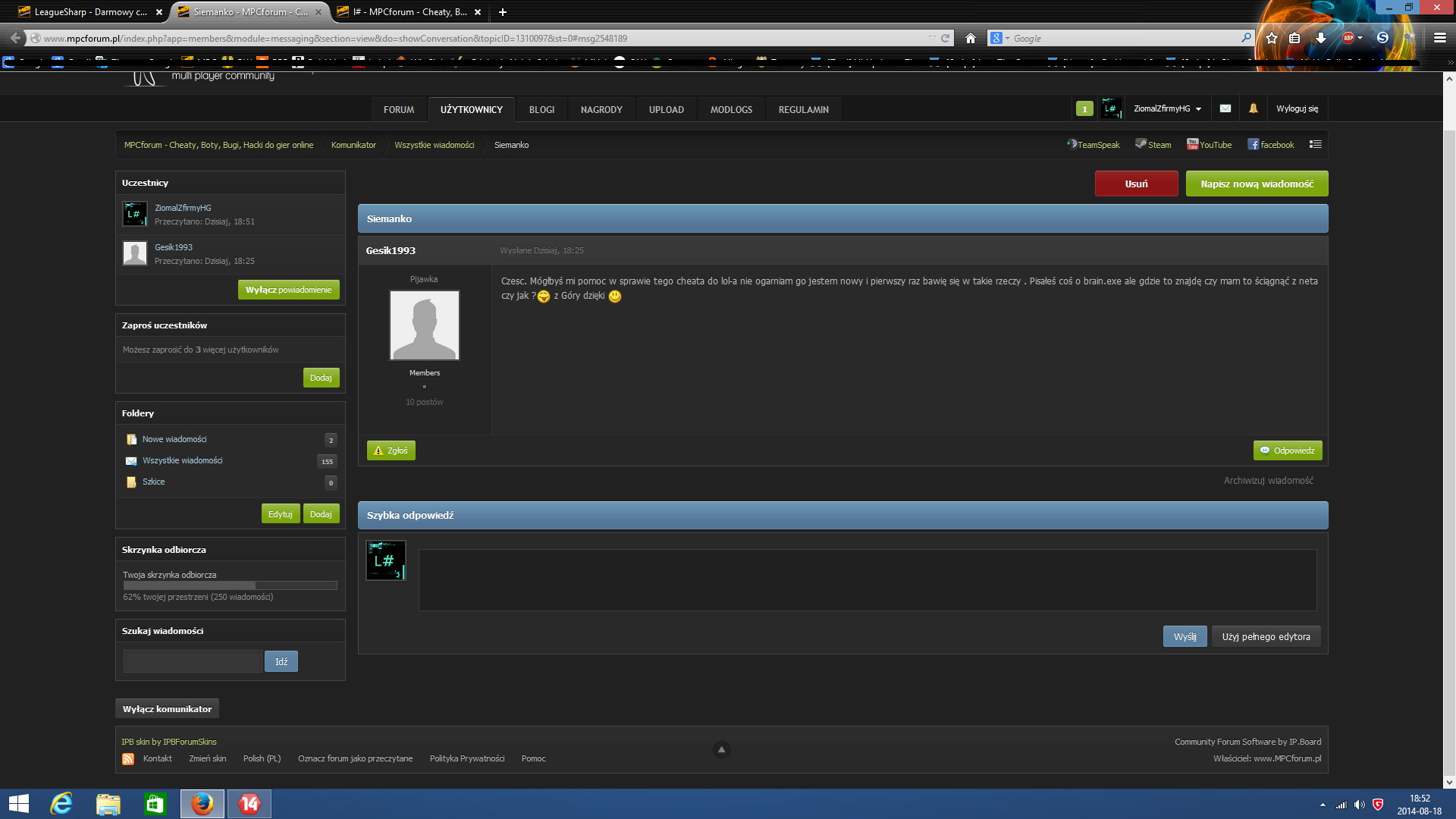Open File Explorer from taskbar
Screen dimensions: 1456x819
[108, 804]
